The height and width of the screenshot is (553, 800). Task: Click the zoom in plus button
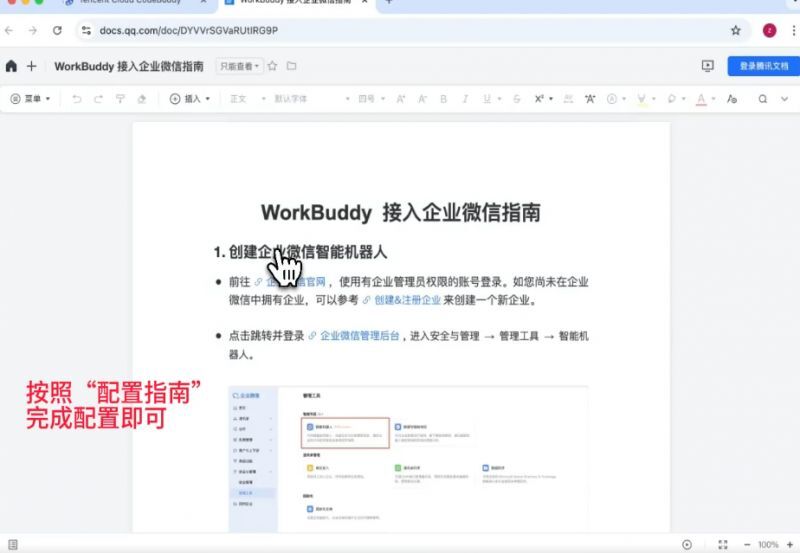click(790, 544)
